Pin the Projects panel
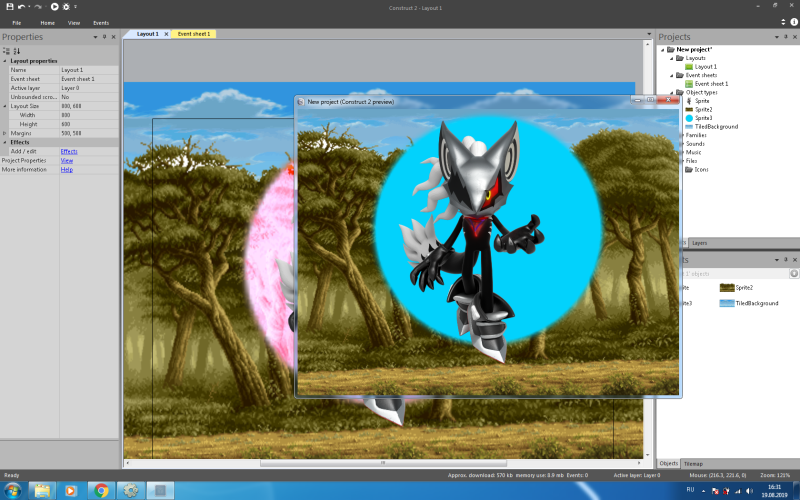Viewport: 800px width, 500px height. 786,37
